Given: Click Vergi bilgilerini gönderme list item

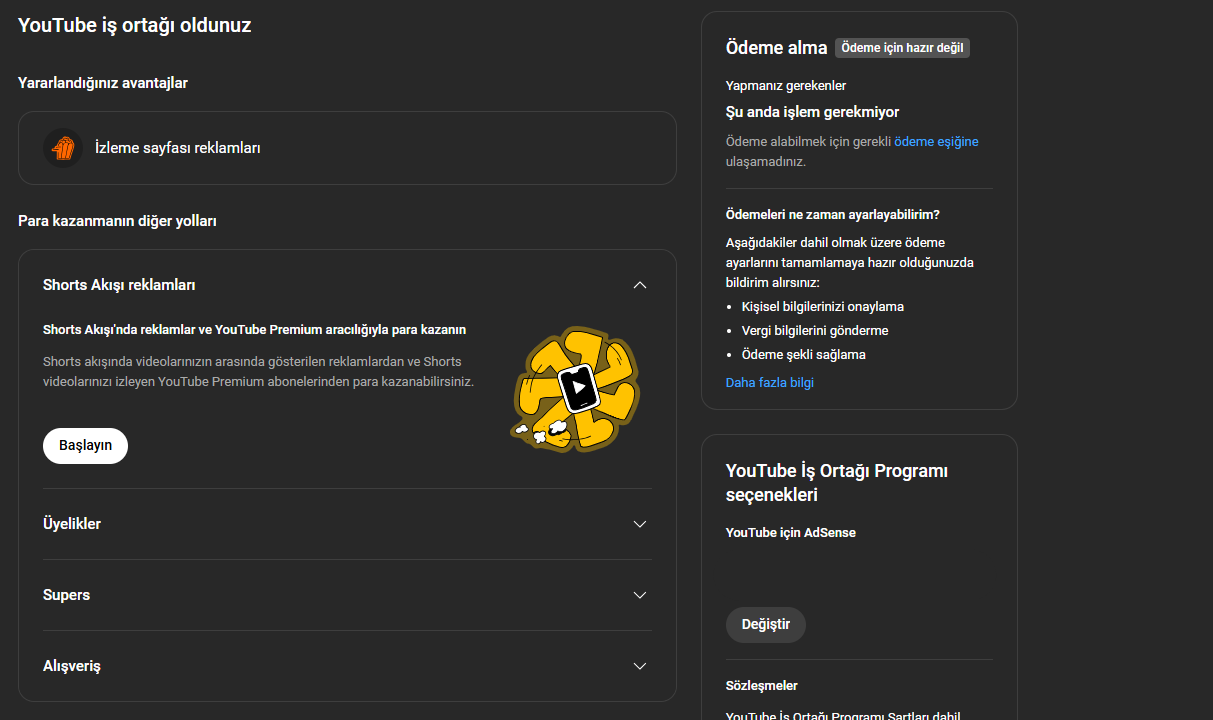Looking at the screenshot, I should pyautogui.click(x=815, y=331).
